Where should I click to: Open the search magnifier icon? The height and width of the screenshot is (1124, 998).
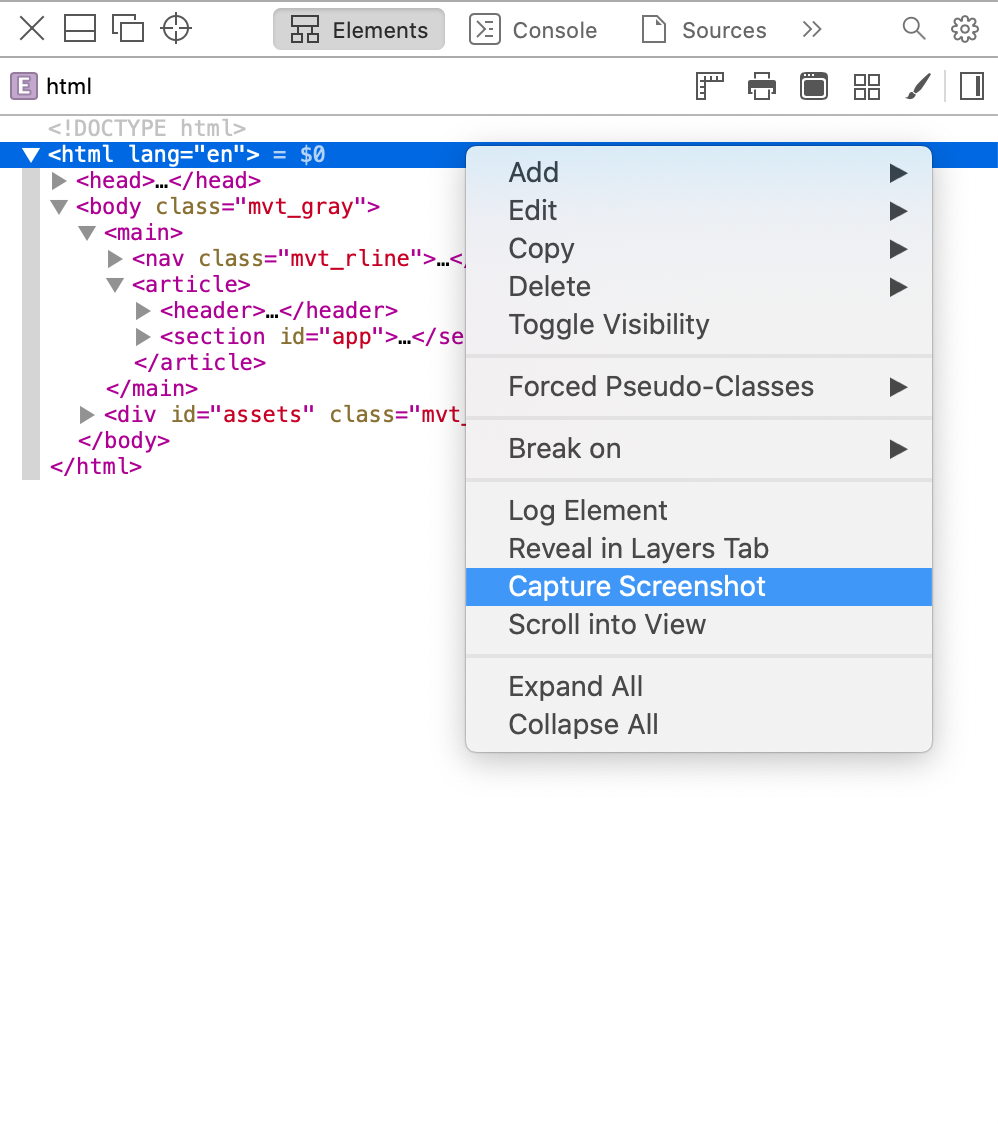[913, 29]
